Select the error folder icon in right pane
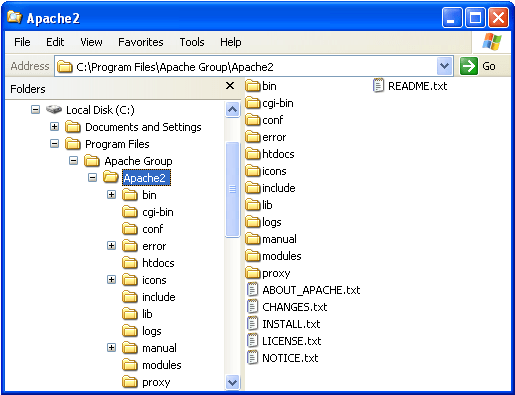 coord(253,137)
